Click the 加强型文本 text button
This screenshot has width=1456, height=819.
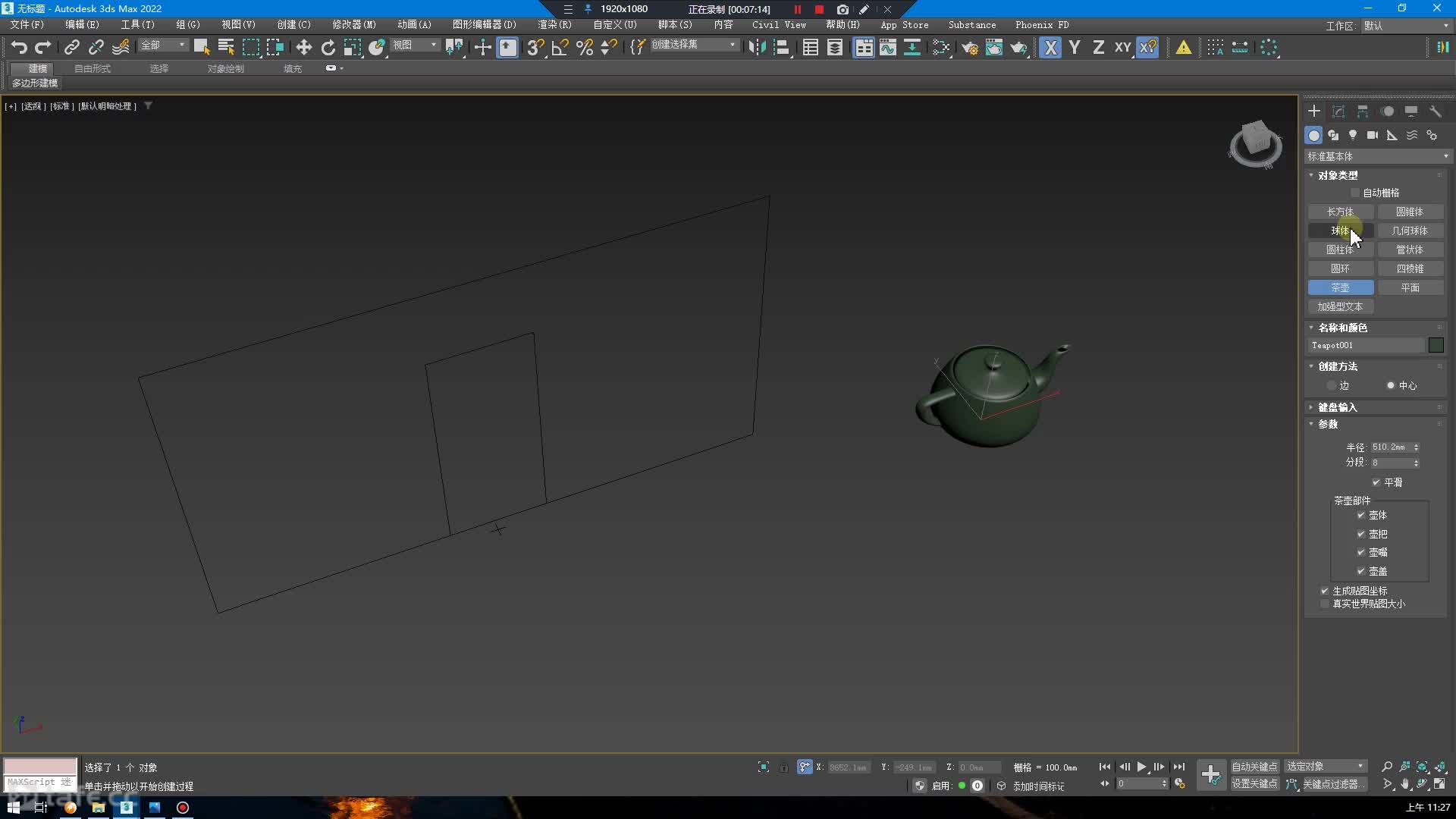[1340, 306]
